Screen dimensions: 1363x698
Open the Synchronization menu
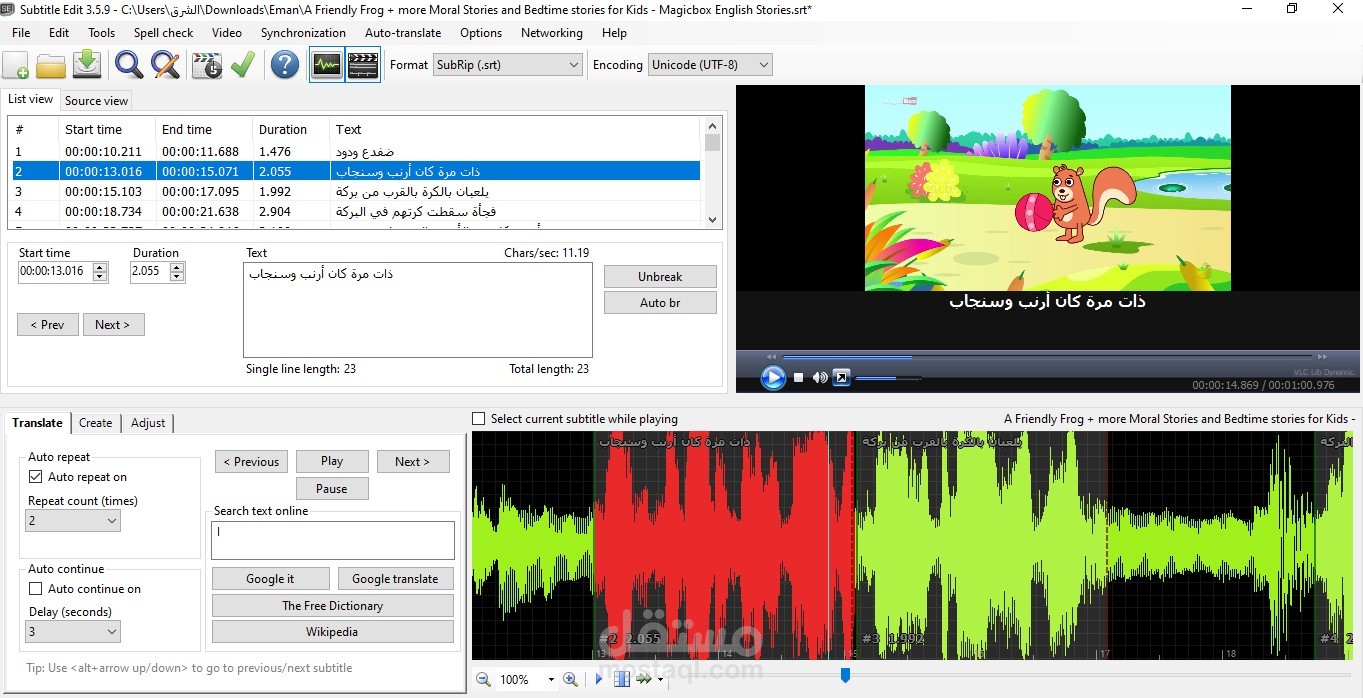[303, 33]
